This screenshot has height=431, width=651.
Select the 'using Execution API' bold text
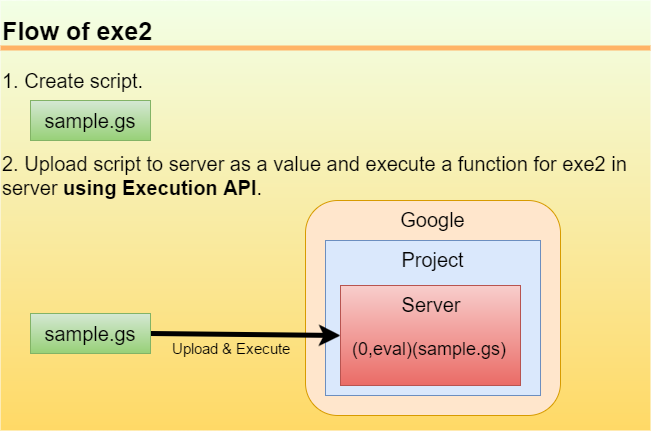pyautogui.click(x=159, y=188)
